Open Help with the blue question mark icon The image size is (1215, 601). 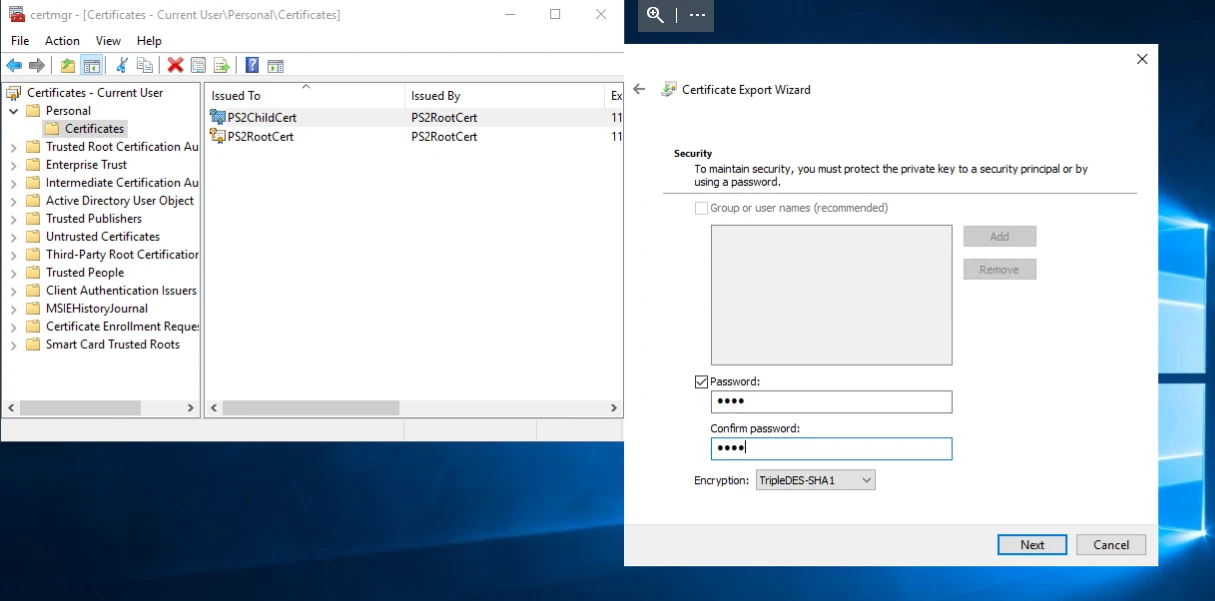[x=251, y=65]
